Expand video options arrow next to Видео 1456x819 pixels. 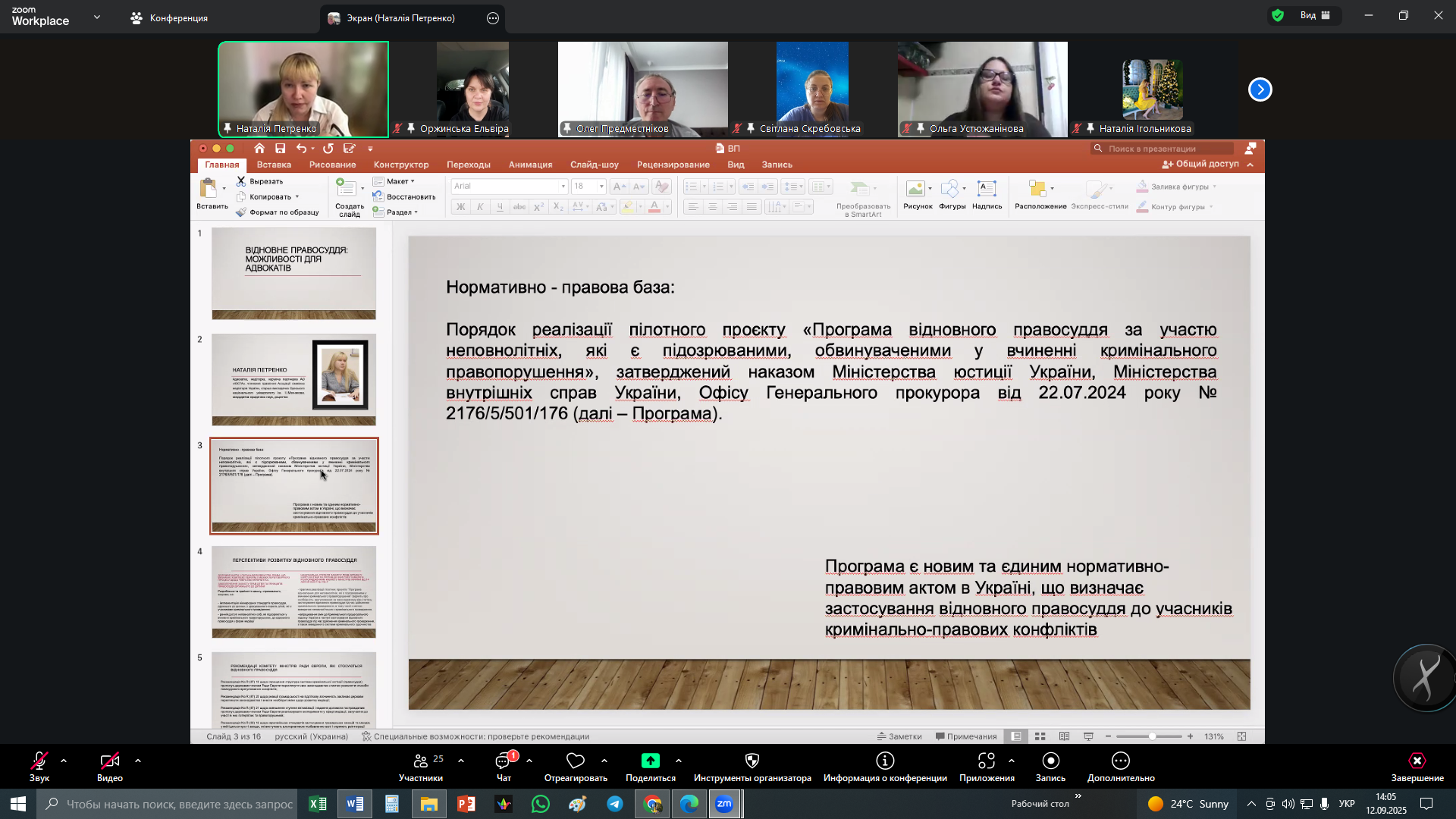click(x=138, y=761)
